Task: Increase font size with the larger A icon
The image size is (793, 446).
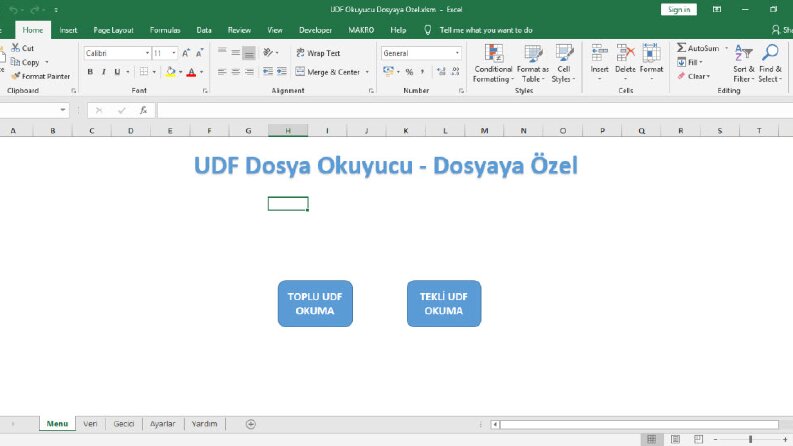Action: pyautogui.click(x=186, y=53)
